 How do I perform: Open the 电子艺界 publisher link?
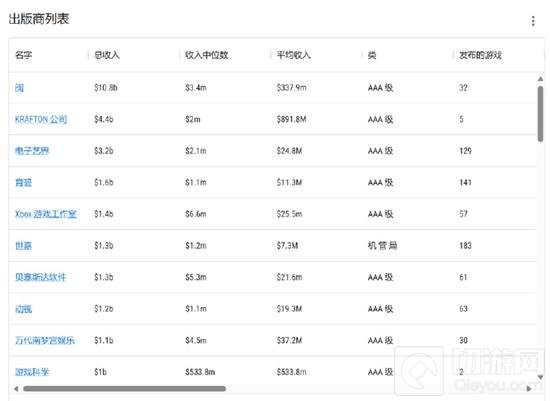[32, 151]
